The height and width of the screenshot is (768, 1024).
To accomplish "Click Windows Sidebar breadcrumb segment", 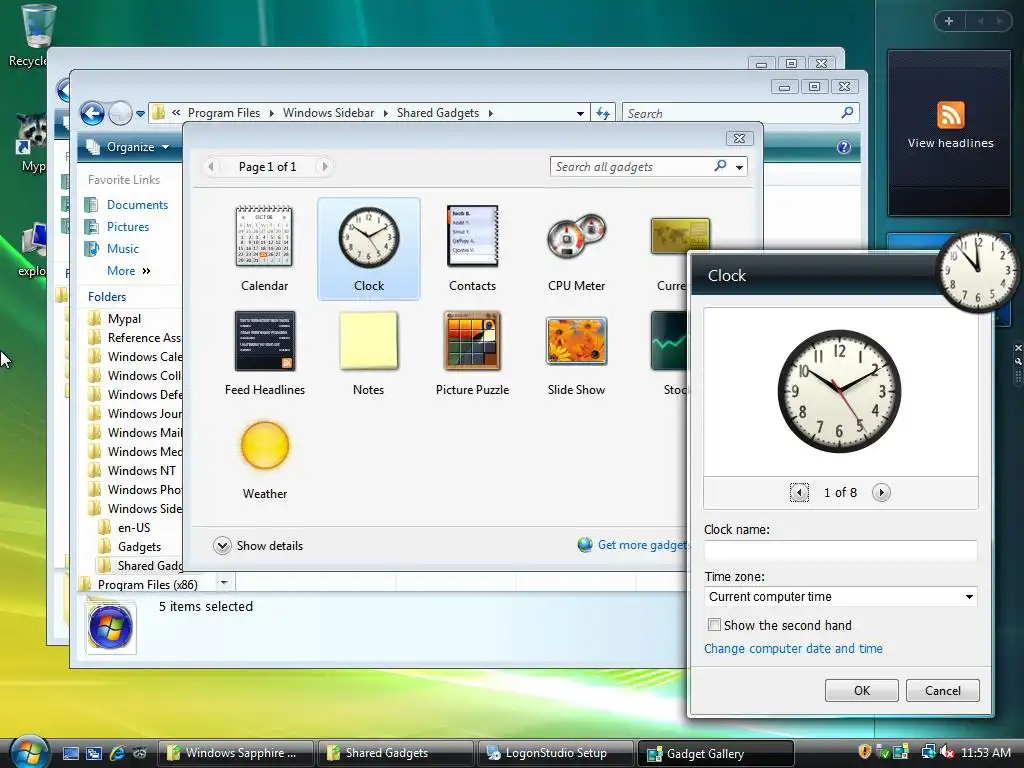I will point(328,113).
